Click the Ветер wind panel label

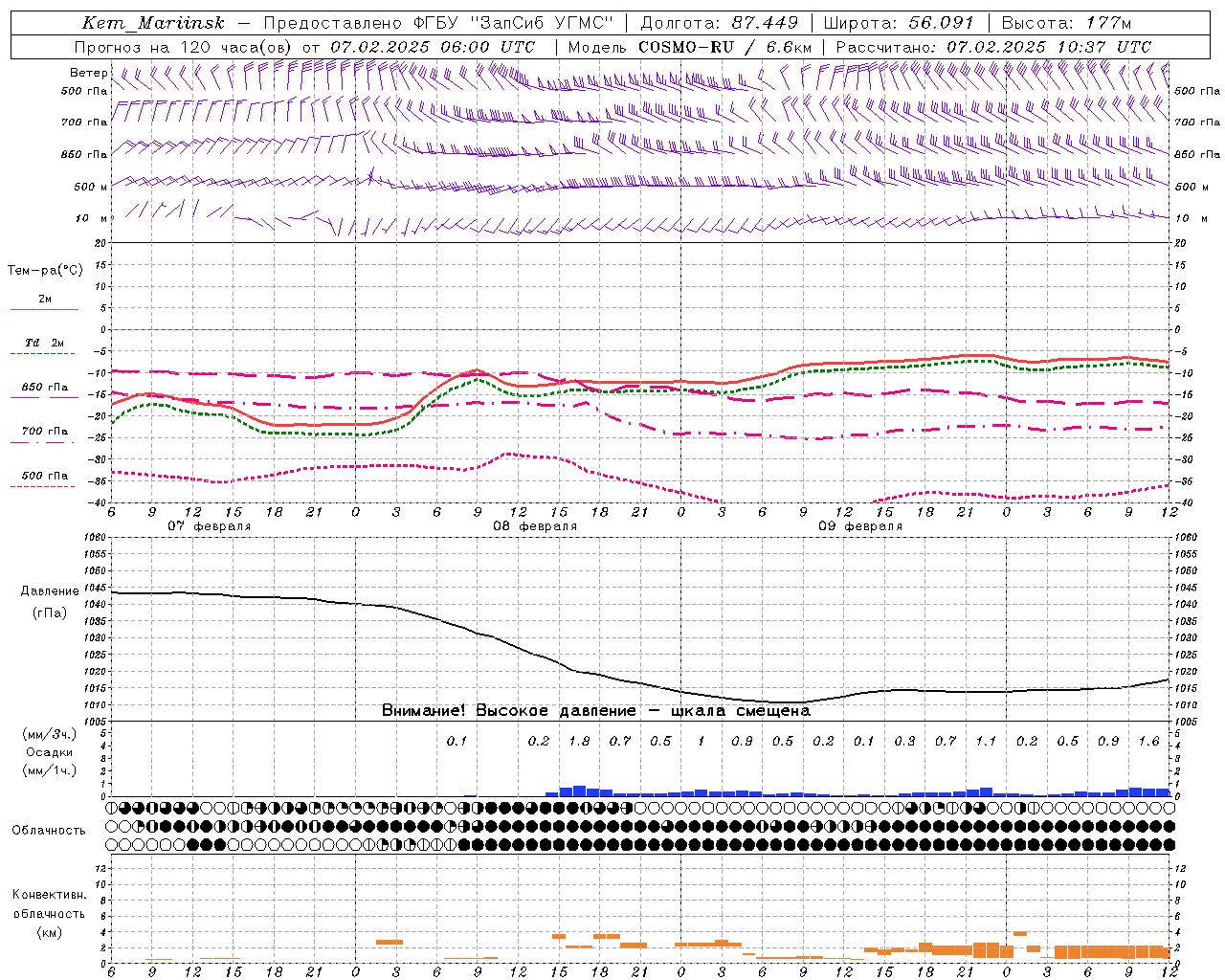(88, 73)
